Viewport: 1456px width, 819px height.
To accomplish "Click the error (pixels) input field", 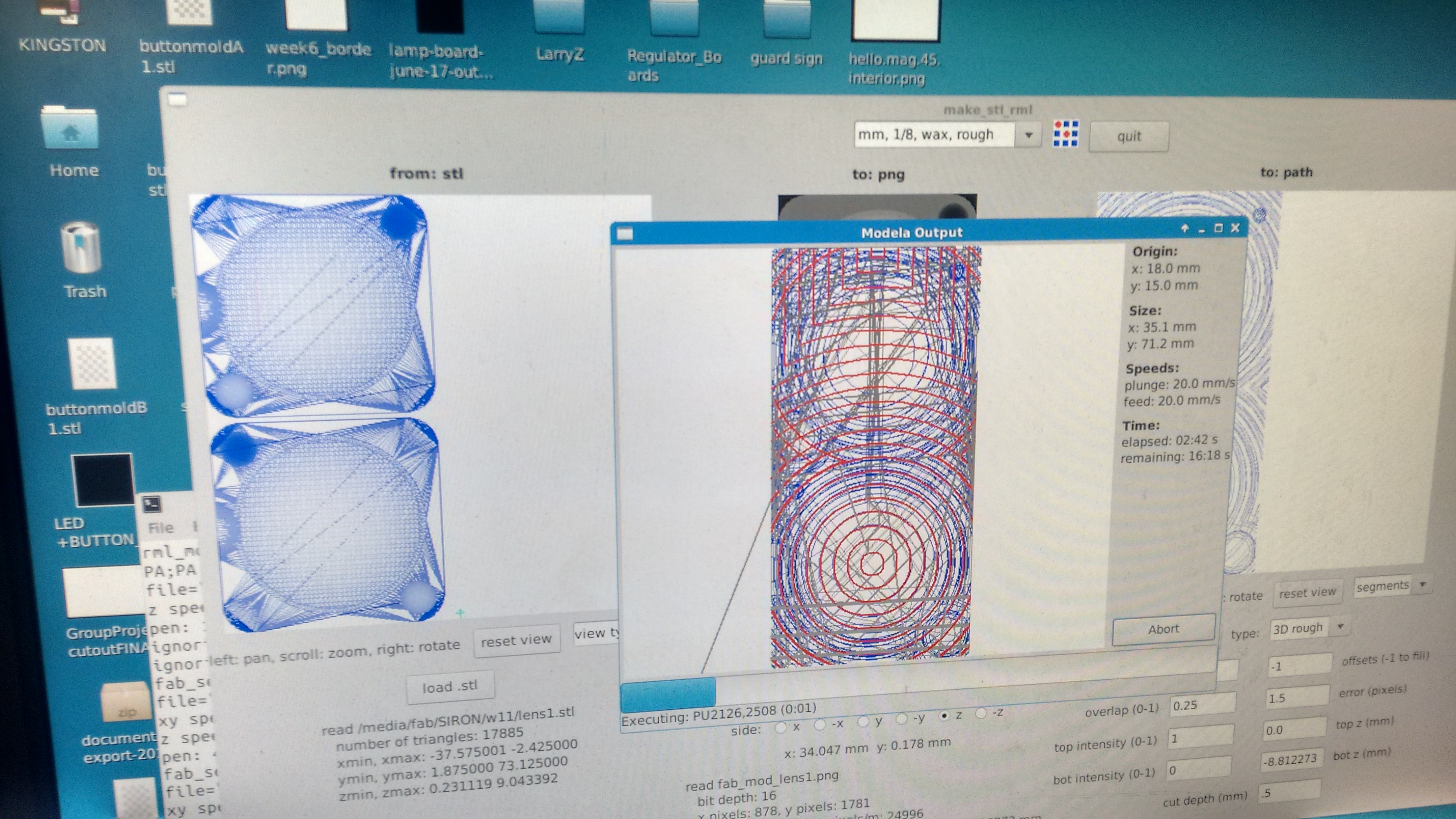I will coord(1298,698).
